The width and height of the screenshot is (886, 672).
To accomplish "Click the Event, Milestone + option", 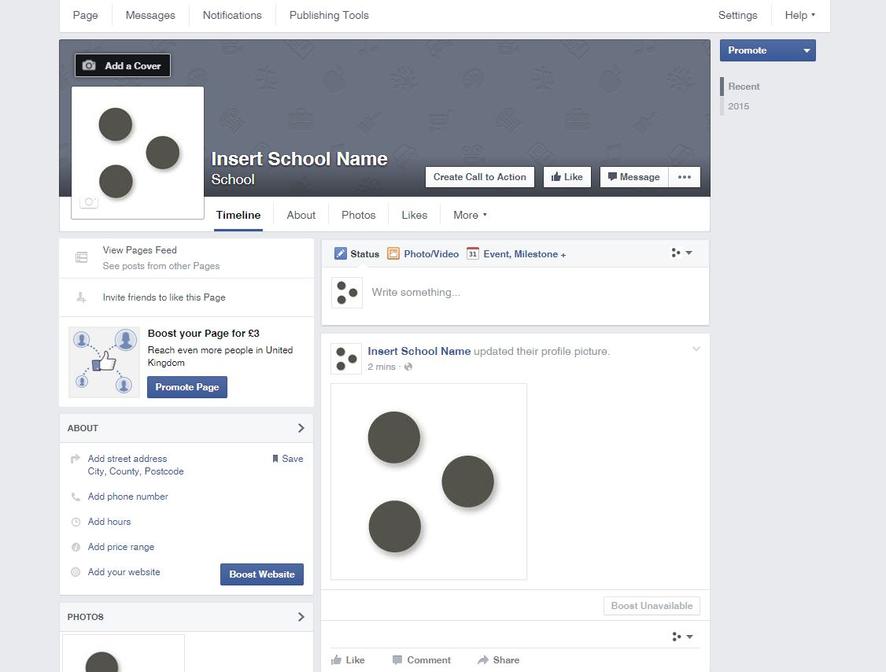I will pos(524,254).
